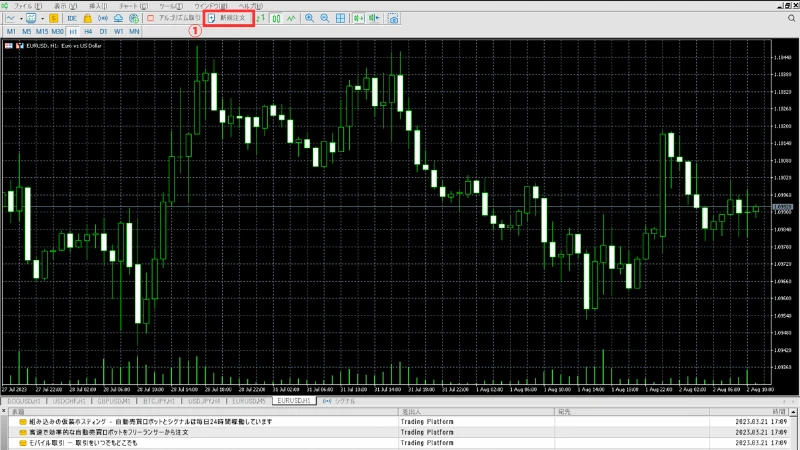The image size is (800, 450).
Task: Open the IDE MetaEditor button
Action: point(72,18)
